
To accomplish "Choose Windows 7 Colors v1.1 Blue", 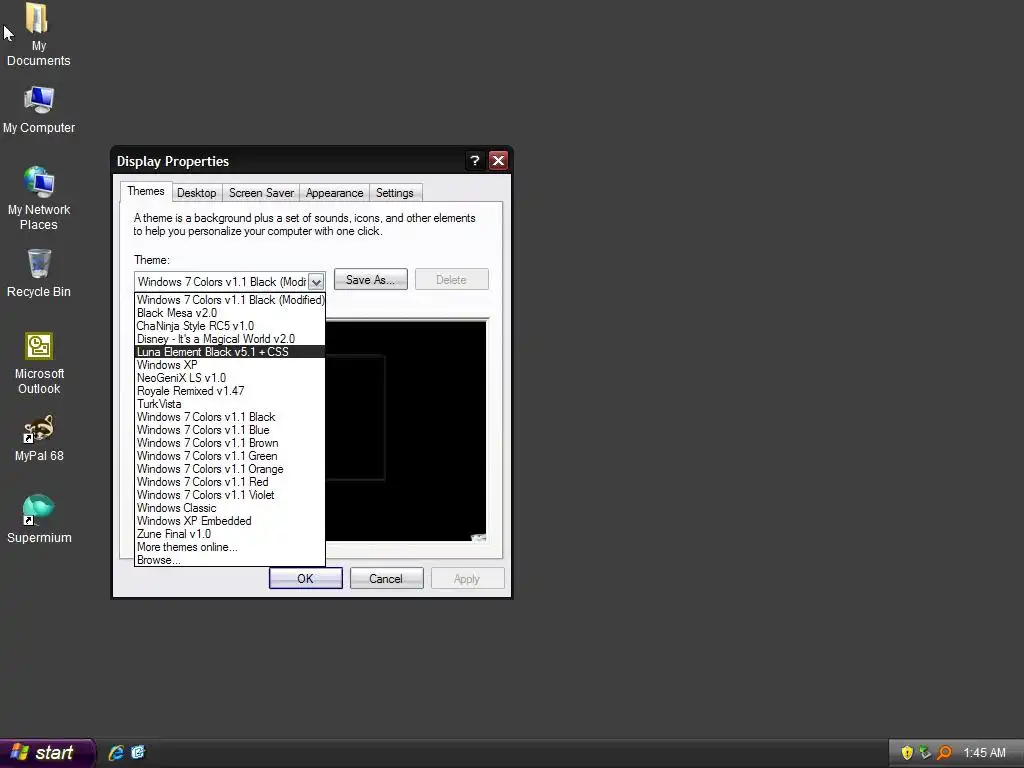I will [x=230, y=430].
